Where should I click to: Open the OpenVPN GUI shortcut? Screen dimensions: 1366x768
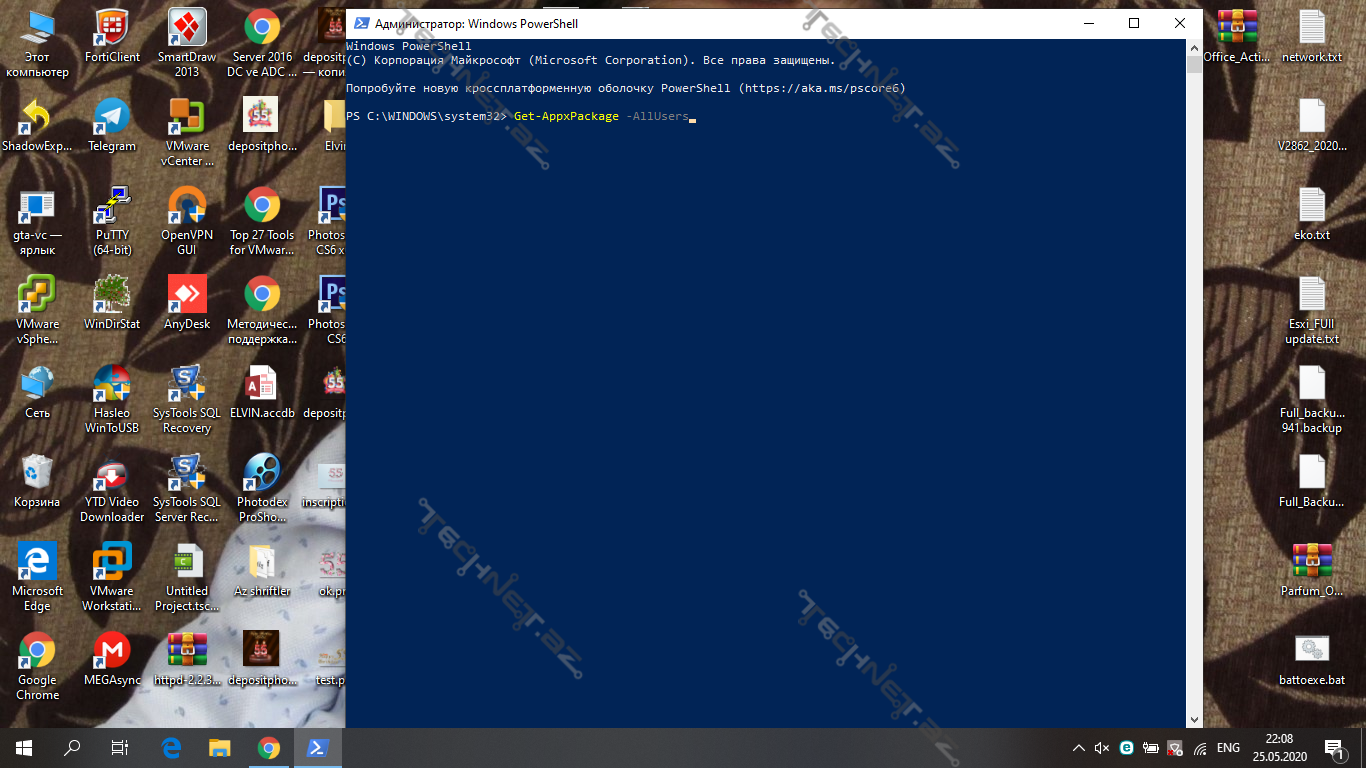(x=187, y=206)
